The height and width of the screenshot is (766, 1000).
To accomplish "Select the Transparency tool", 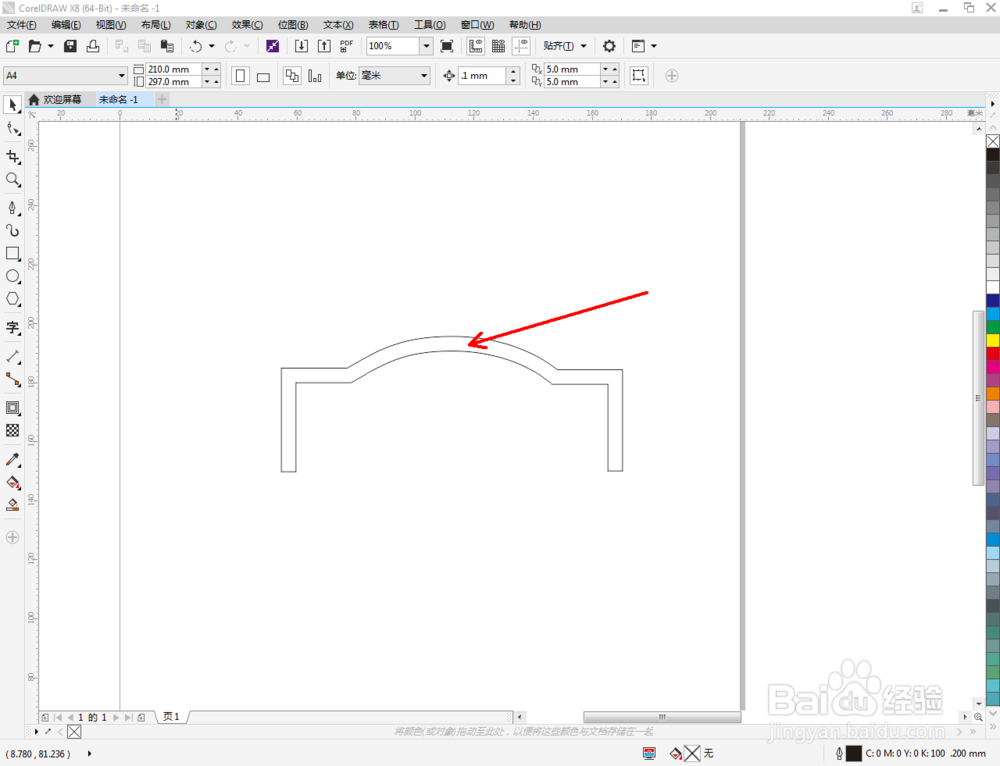I will click(x=13, y=431).
